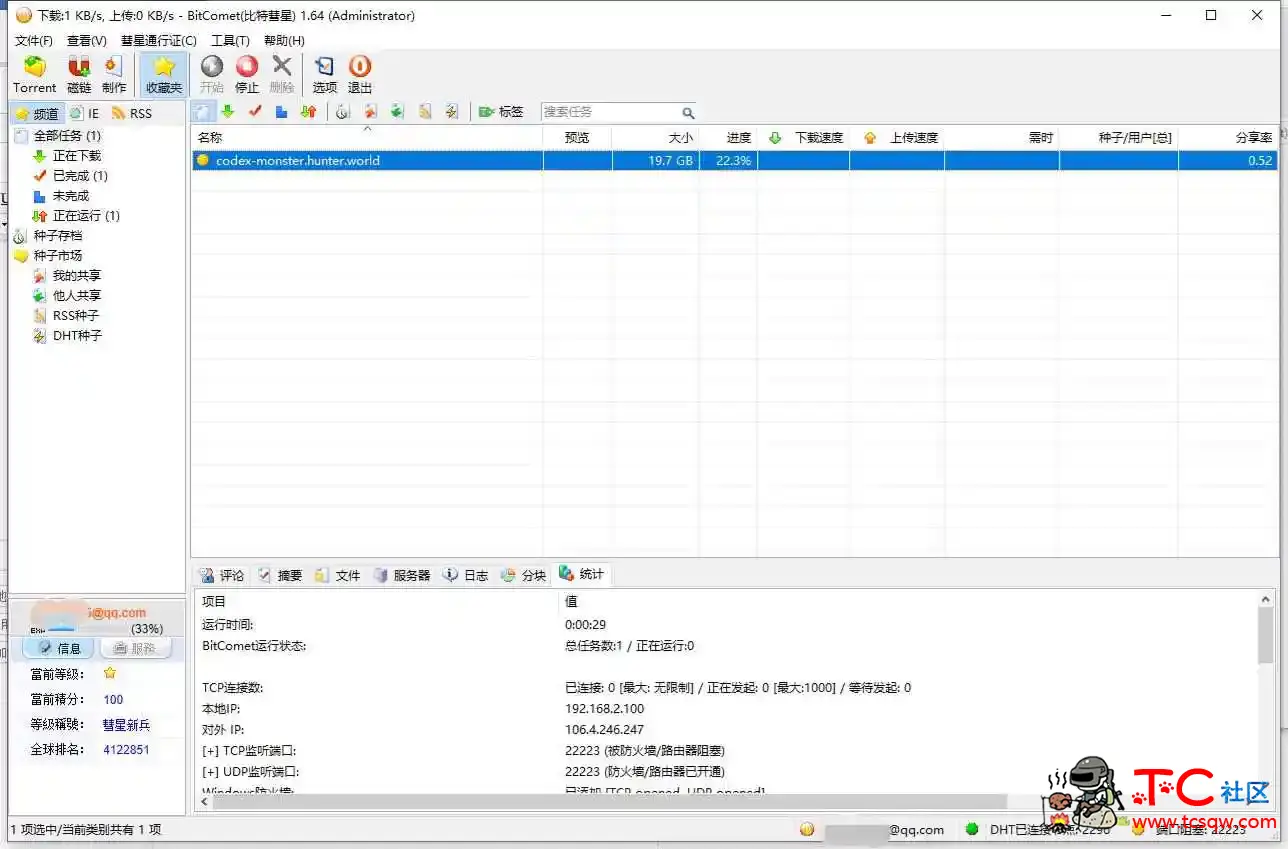Image resolution: width=1288 pixels, height=849 pixels.
Task: Click the all-tasks filter icon in filter bar
Action: pos(202,112)
